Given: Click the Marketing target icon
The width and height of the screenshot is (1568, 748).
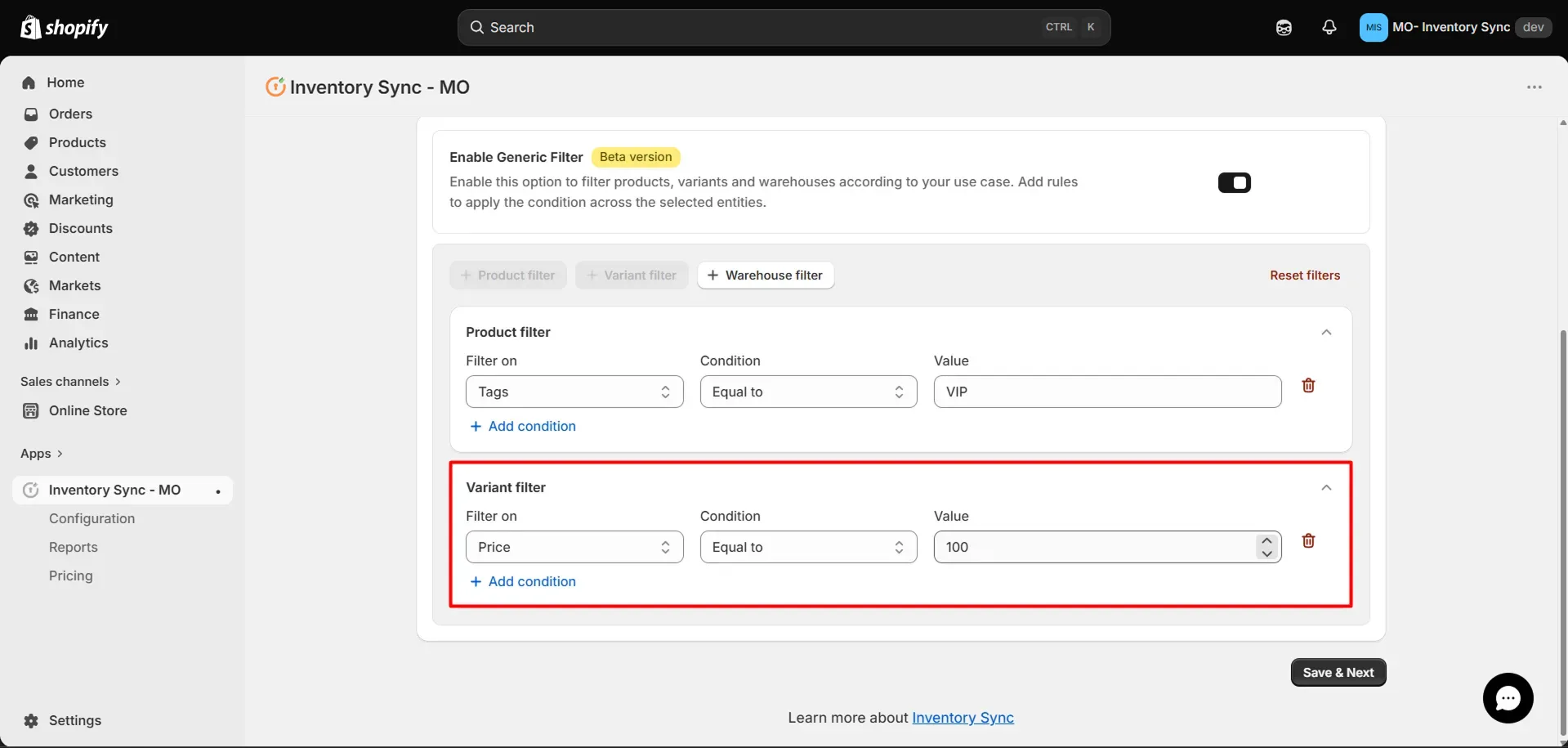Looking at the screenshot, I should [31, 200].
